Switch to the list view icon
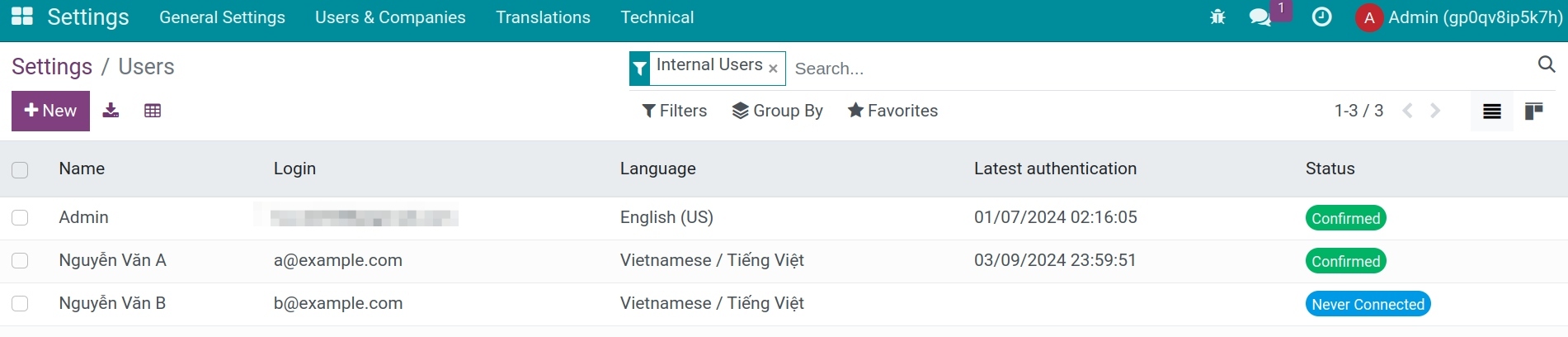The height and width of the screenshot is (337, 1568). point(1491,112)
